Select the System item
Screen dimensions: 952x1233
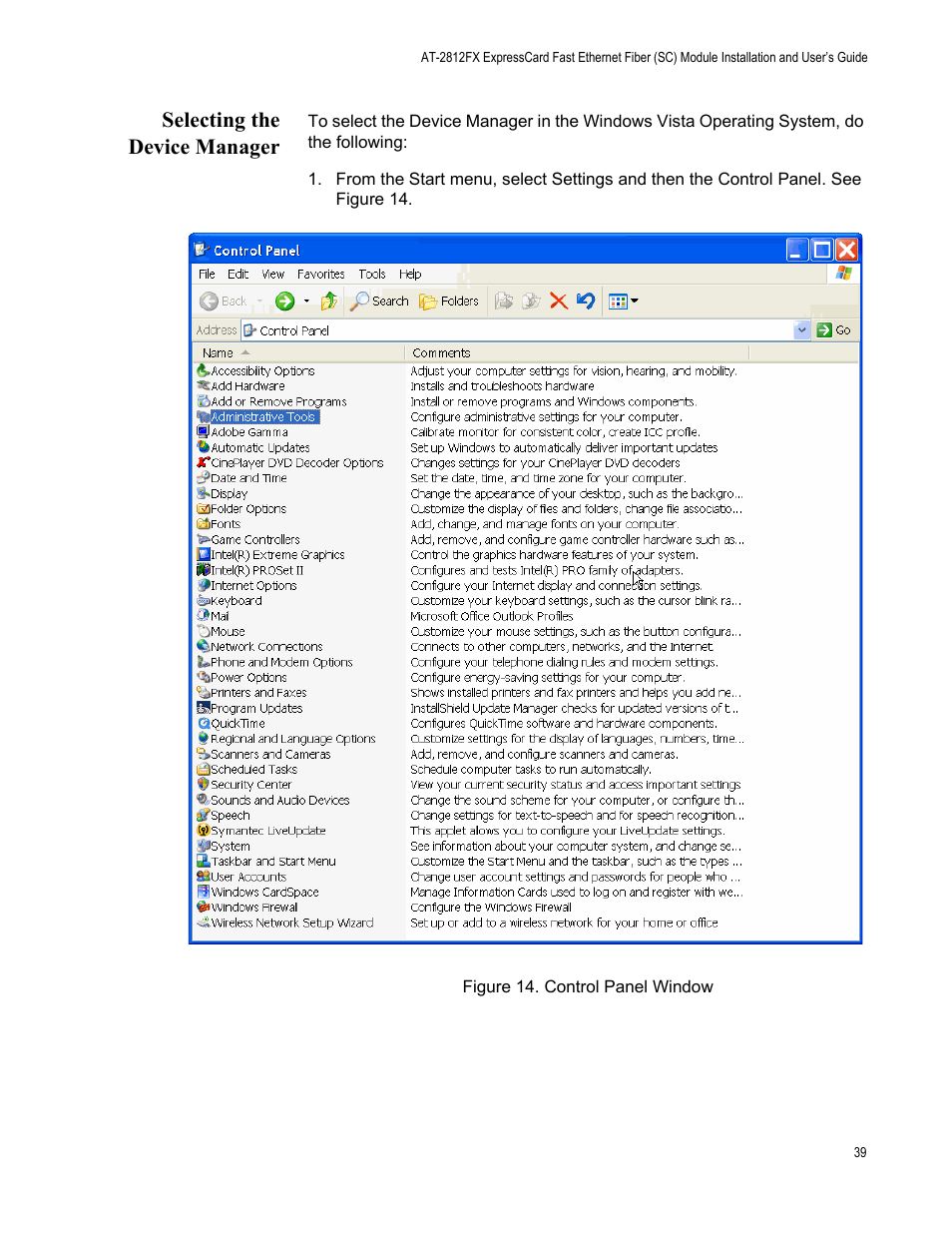point(224,847)
